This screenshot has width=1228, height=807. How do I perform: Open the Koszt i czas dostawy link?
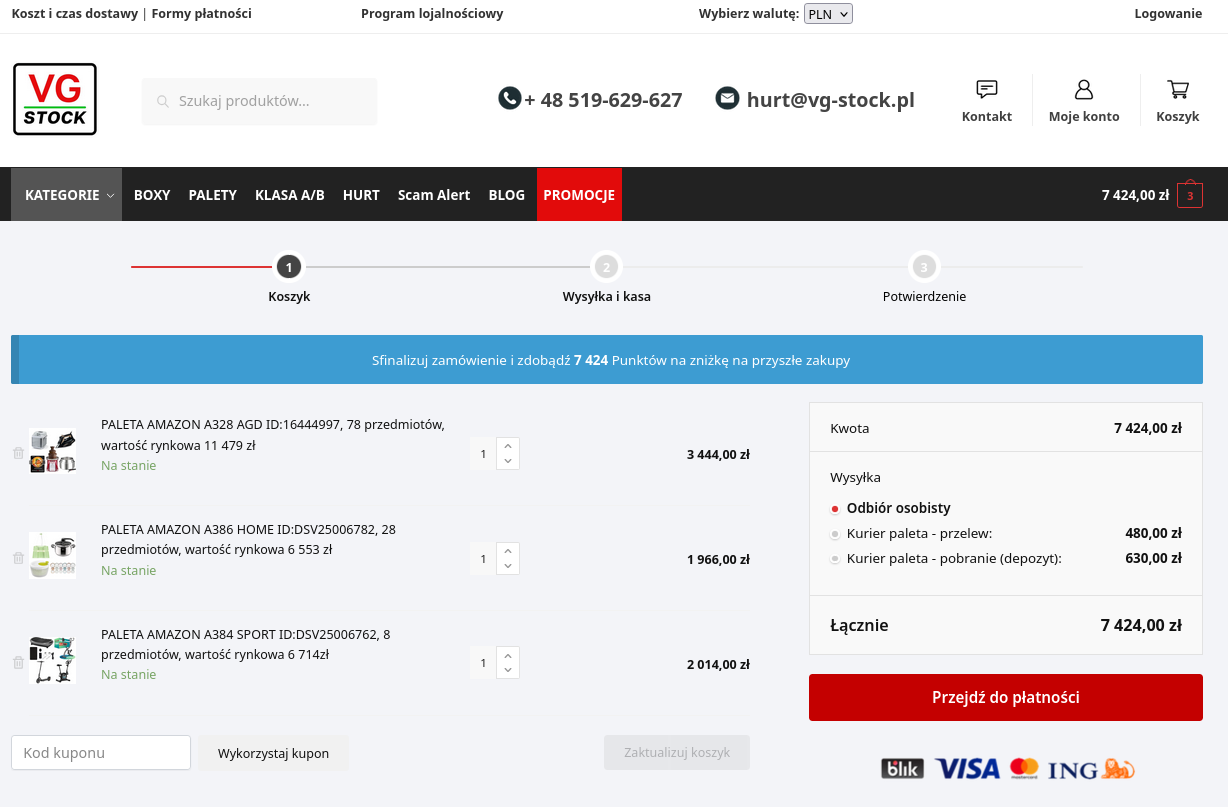point(75,14)
